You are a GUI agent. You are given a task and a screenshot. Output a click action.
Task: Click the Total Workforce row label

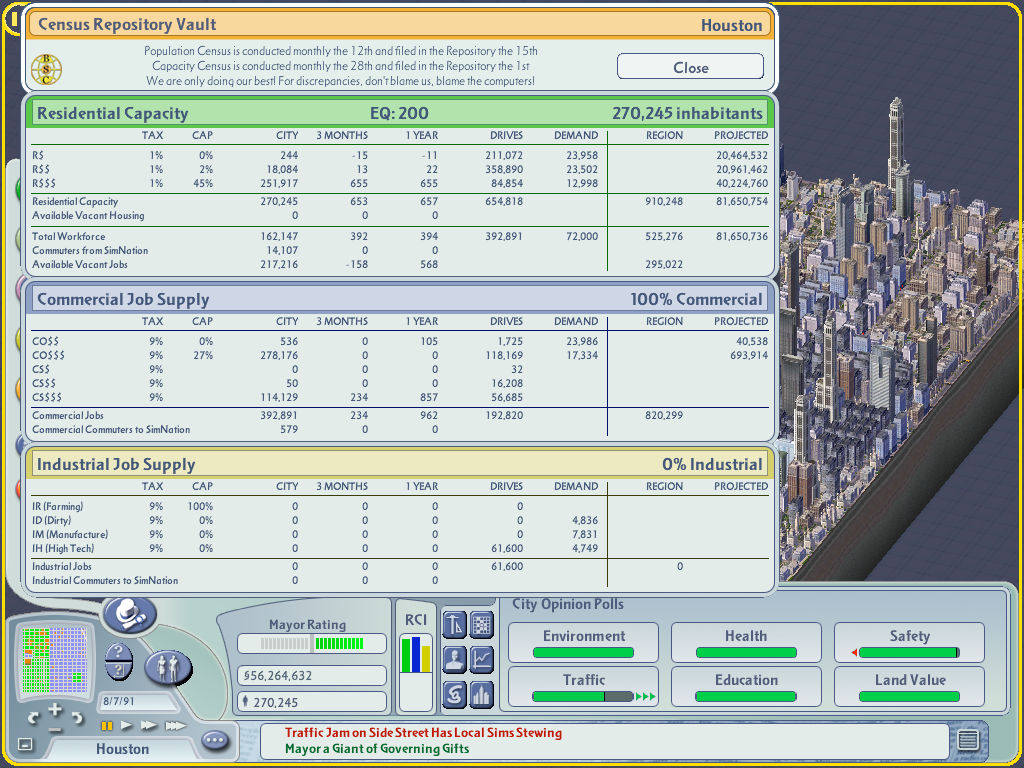click(x=69, y=236)
